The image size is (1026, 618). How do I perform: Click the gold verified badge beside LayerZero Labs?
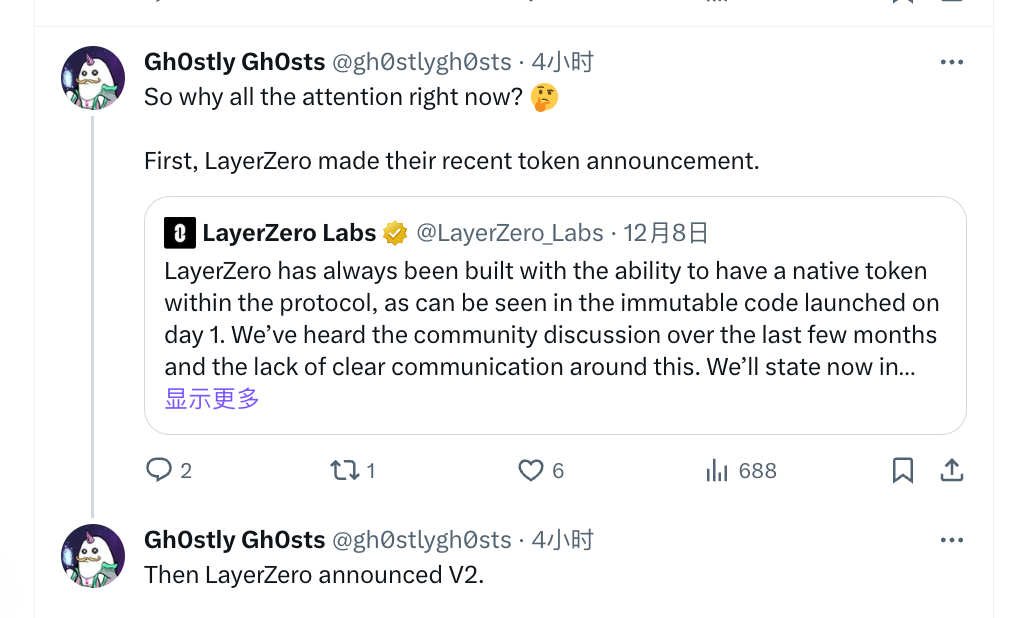coord(395,233)
